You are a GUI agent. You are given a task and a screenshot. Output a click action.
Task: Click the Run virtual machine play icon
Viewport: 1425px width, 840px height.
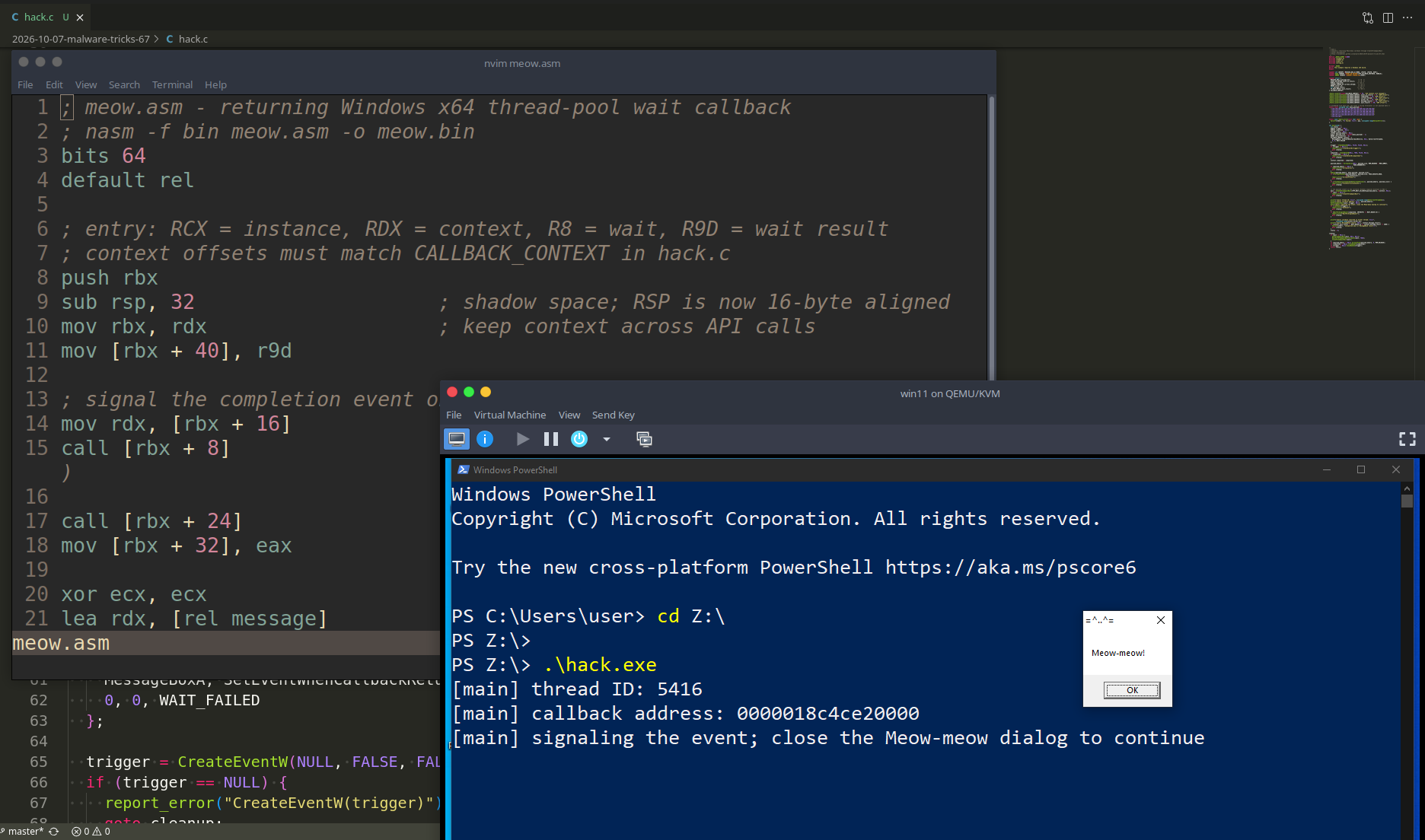522,439
